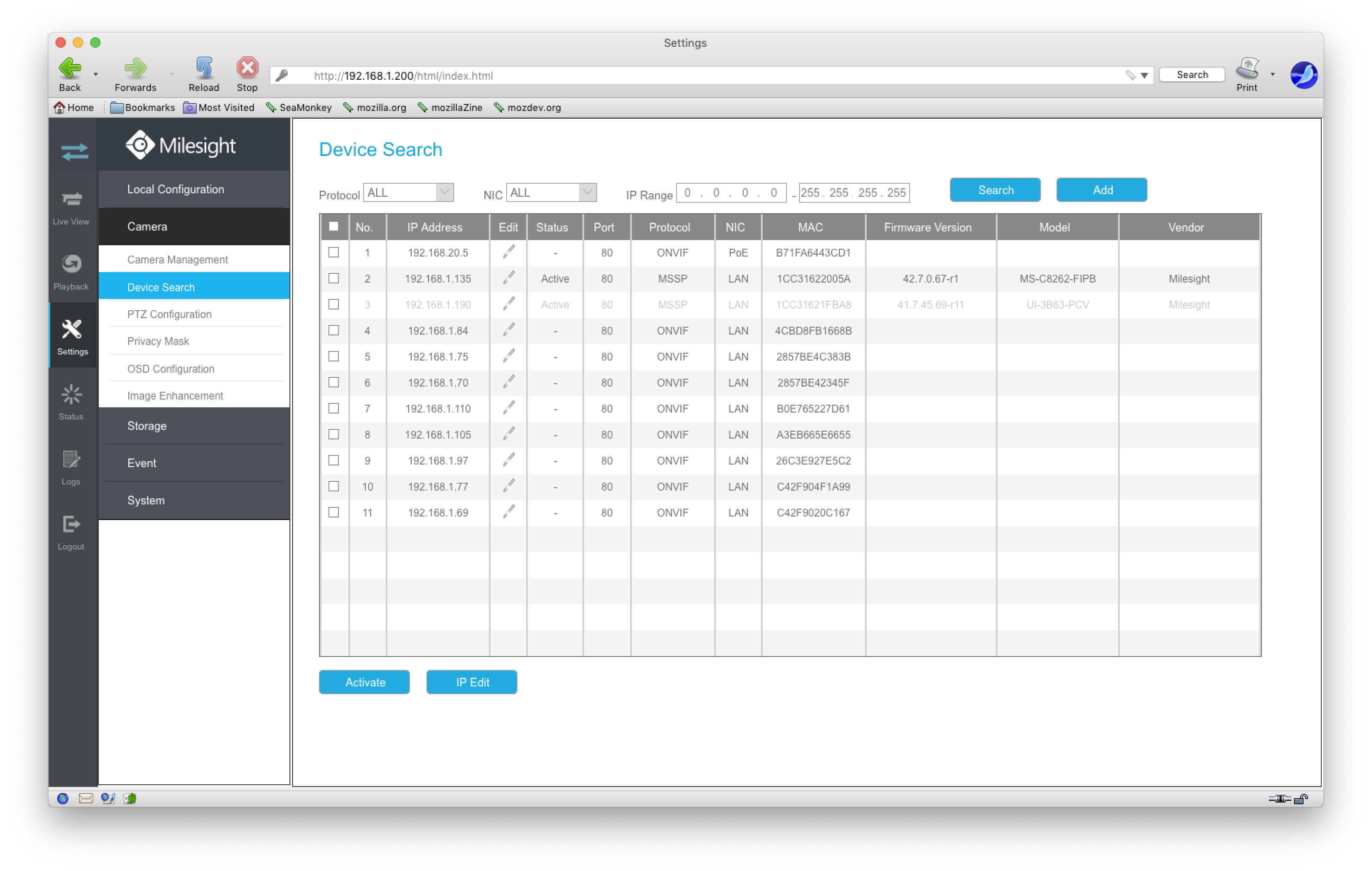Open the Protocol dropdown
This screenshot has width=1372, height=871.
coord(408,192)
